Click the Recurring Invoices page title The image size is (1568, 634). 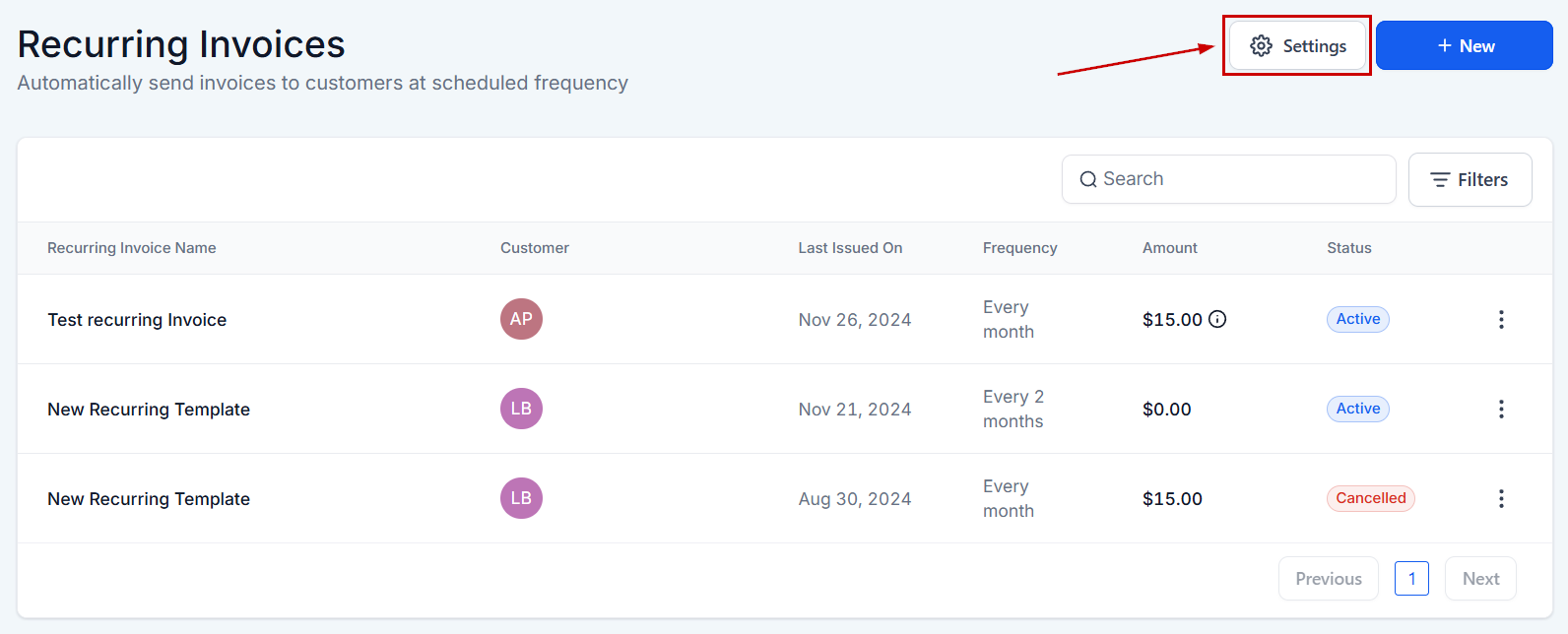(181, 44)
